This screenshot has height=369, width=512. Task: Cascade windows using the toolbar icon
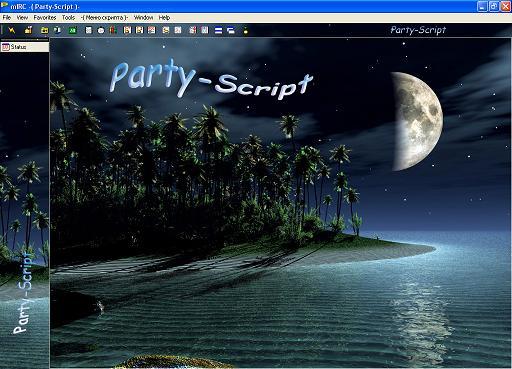point(231,30)
